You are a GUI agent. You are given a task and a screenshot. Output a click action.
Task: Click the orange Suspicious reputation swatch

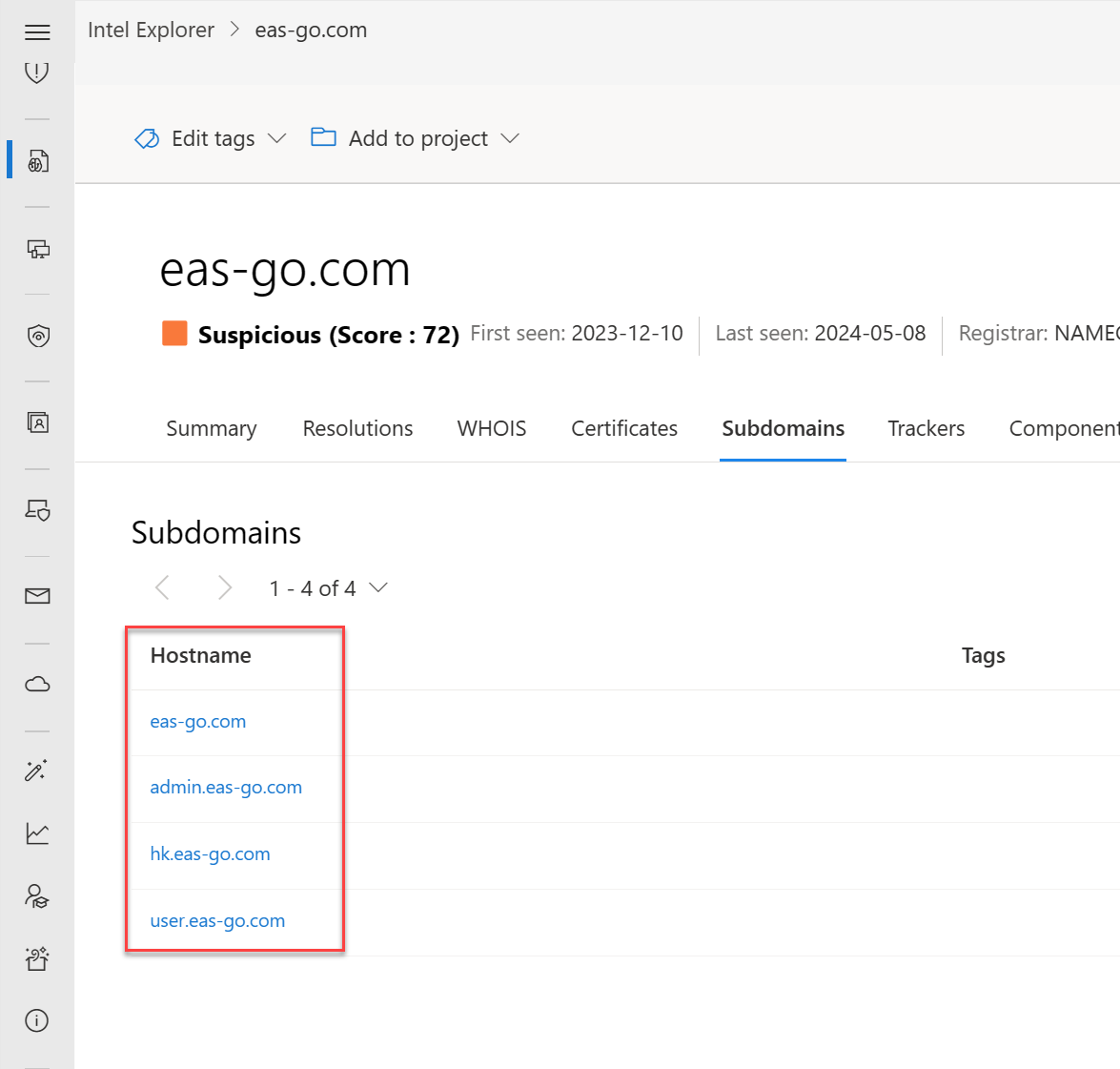[x=175, y=333]
